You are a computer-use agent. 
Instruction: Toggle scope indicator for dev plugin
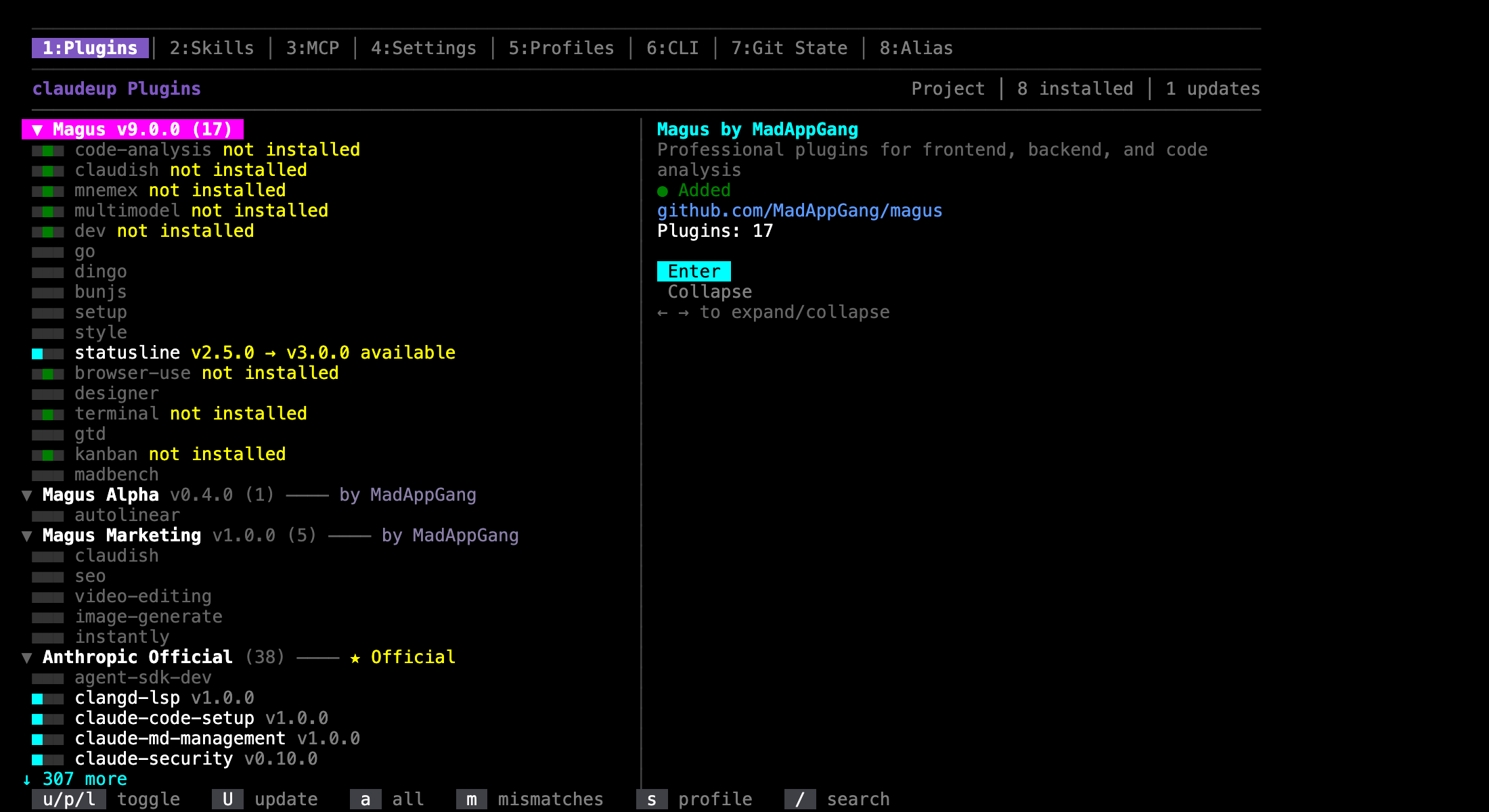[x=48, y=231]
